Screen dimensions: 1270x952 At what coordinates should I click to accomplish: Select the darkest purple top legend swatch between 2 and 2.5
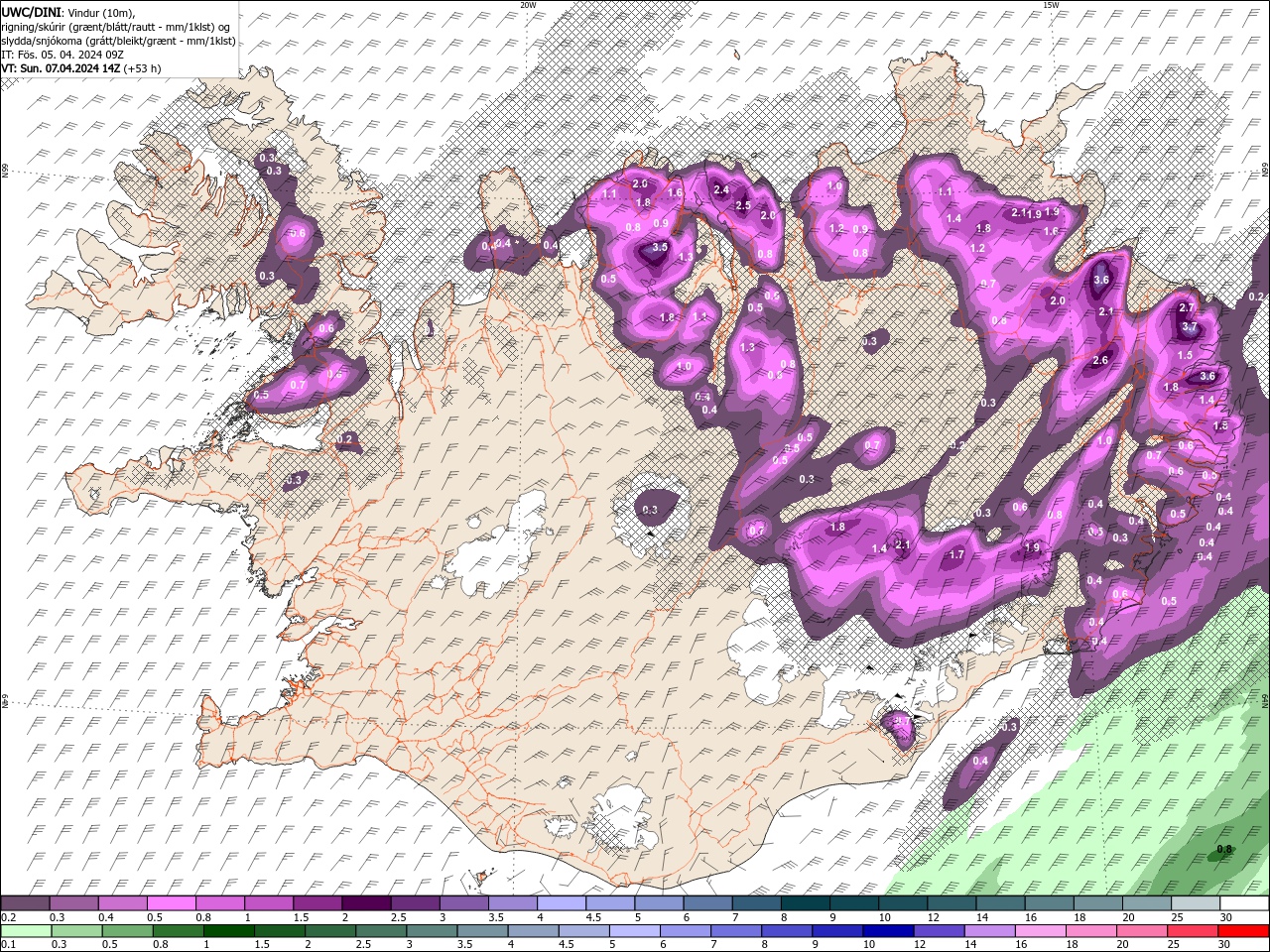pyautogui.click(x=366, y=903)
